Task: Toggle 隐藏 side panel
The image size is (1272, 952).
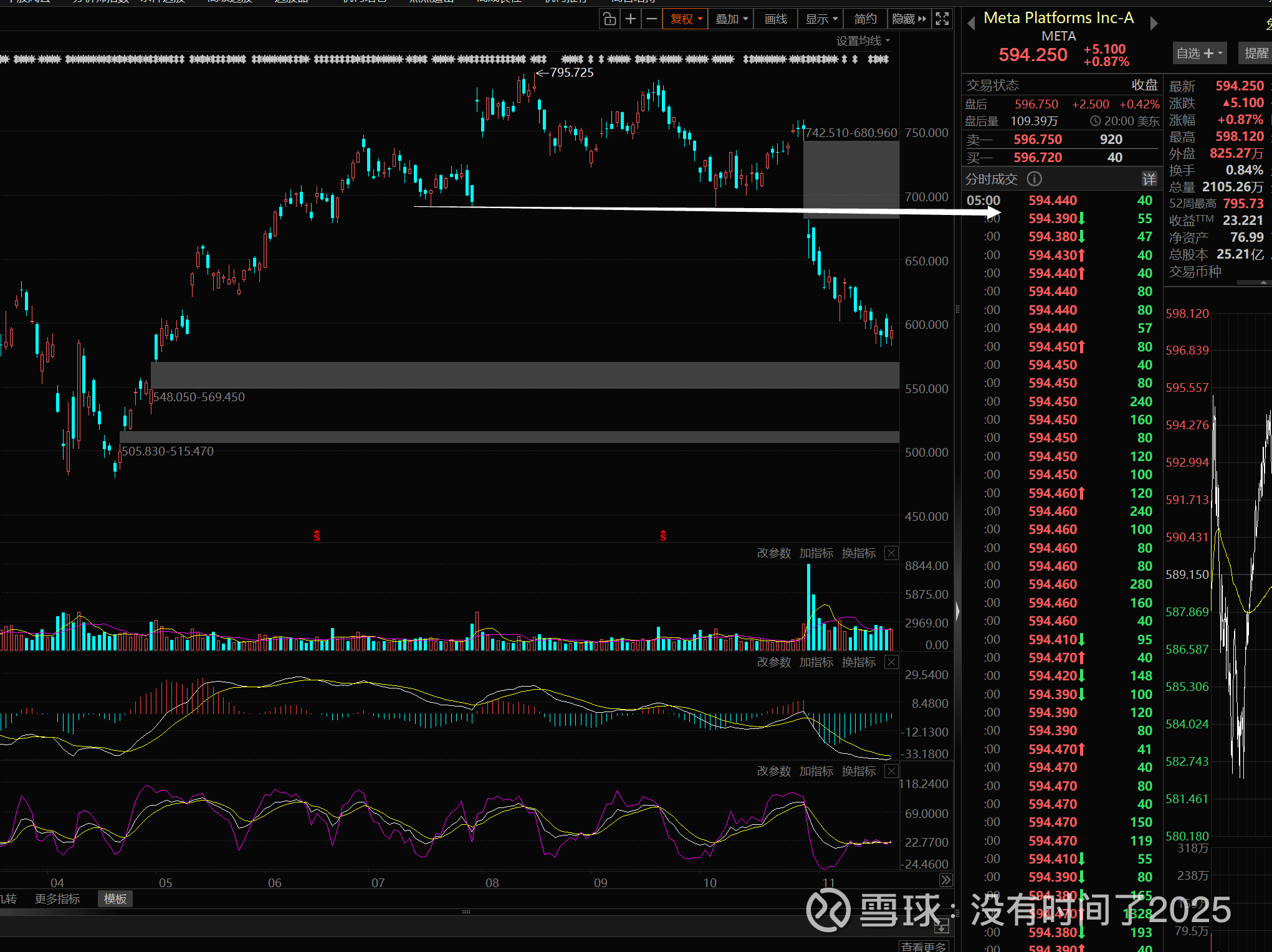Action: pyautogui.click(x=909, y=19)
